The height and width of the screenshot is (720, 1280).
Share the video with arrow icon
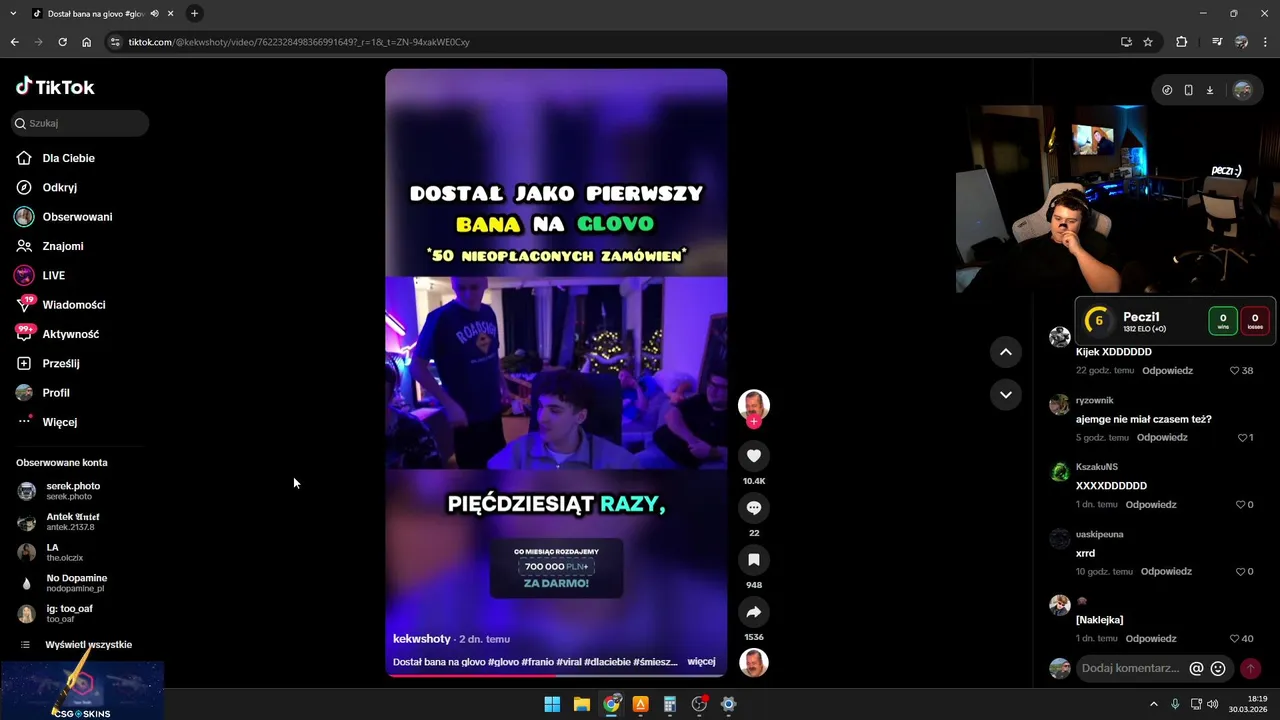click(754, 612)
